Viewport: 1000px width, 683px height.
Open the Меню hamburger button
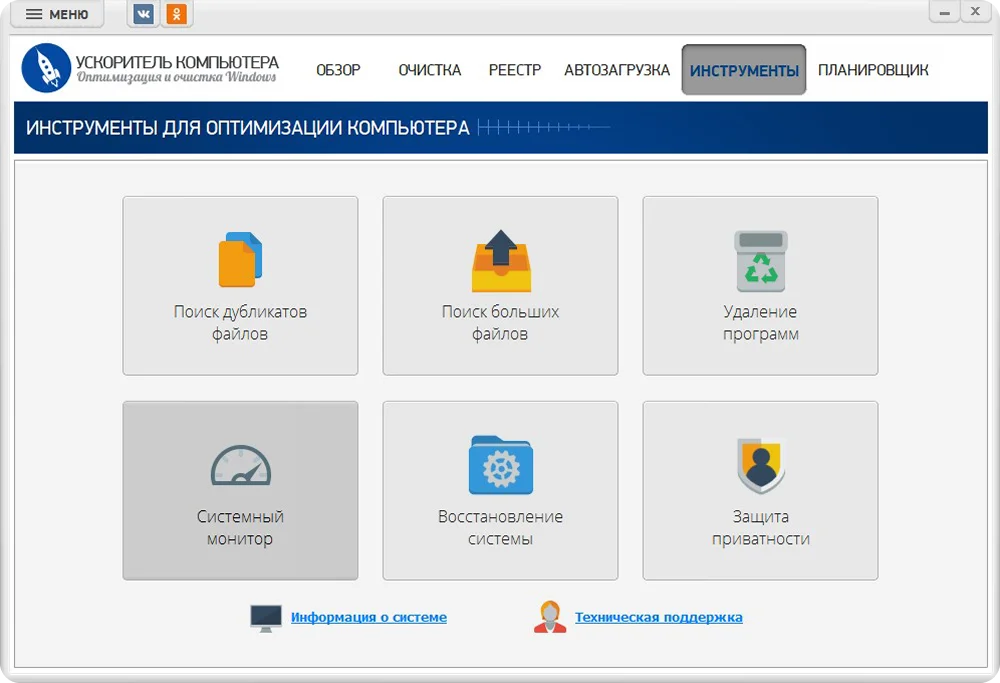pos(57,14)
